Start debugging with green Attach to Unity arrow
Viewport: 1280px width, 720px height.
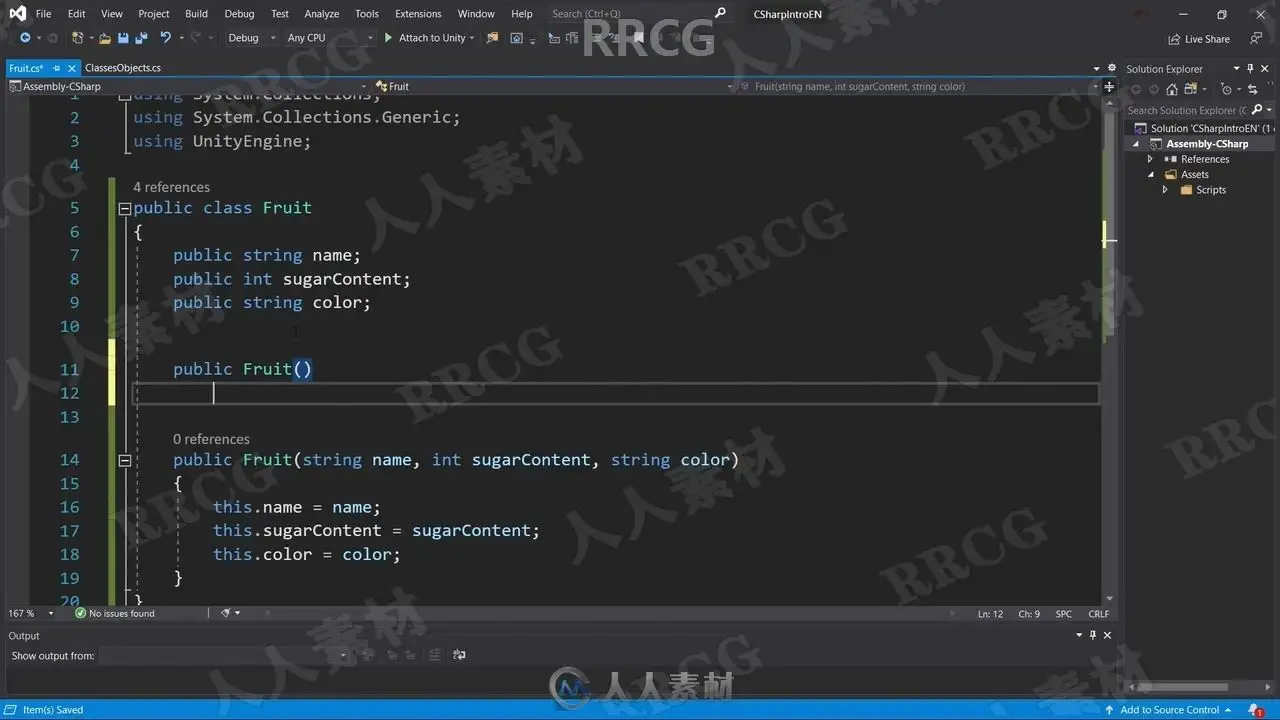(388, 38)
